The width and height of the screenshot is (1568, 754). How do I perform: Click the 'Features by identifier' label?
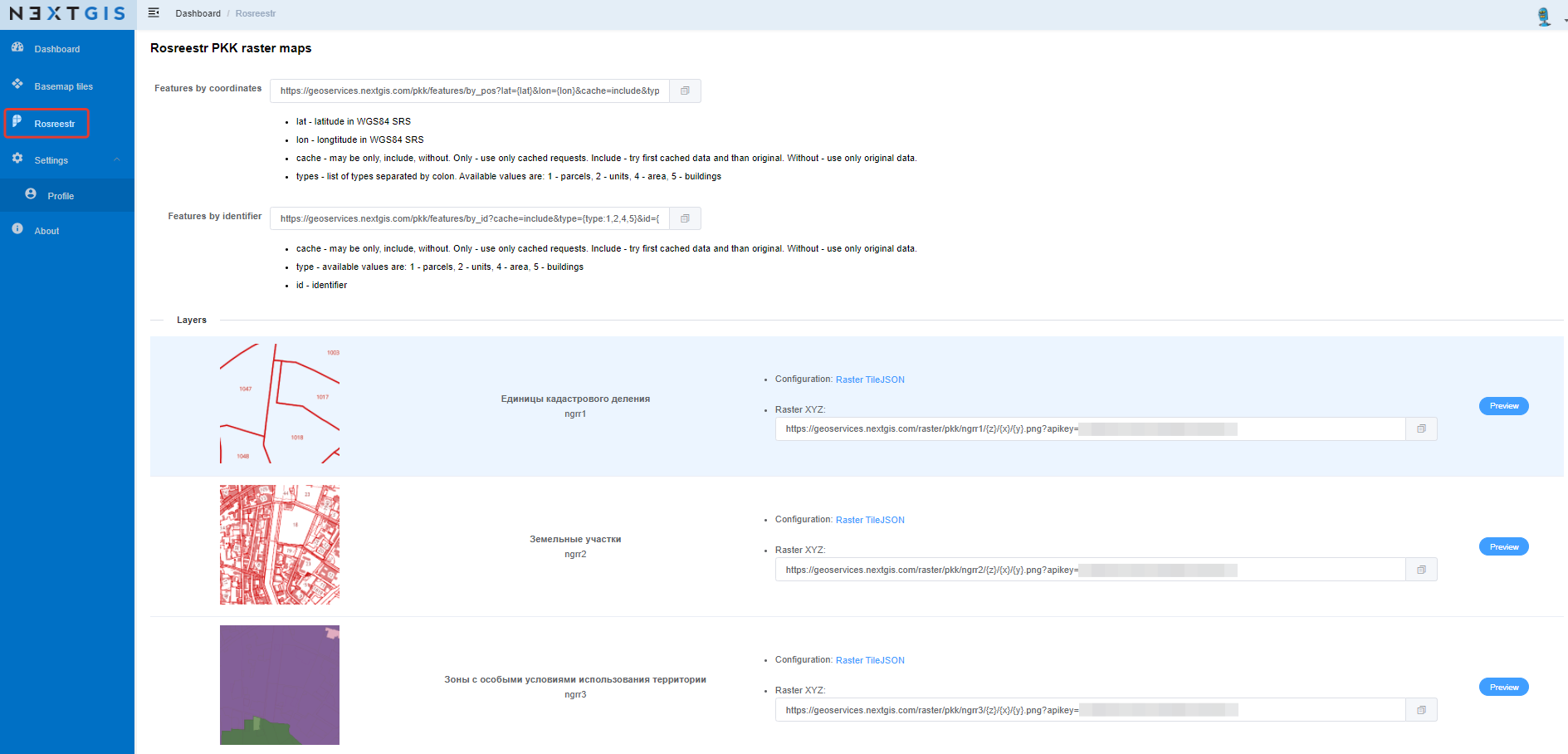(214, 216)
